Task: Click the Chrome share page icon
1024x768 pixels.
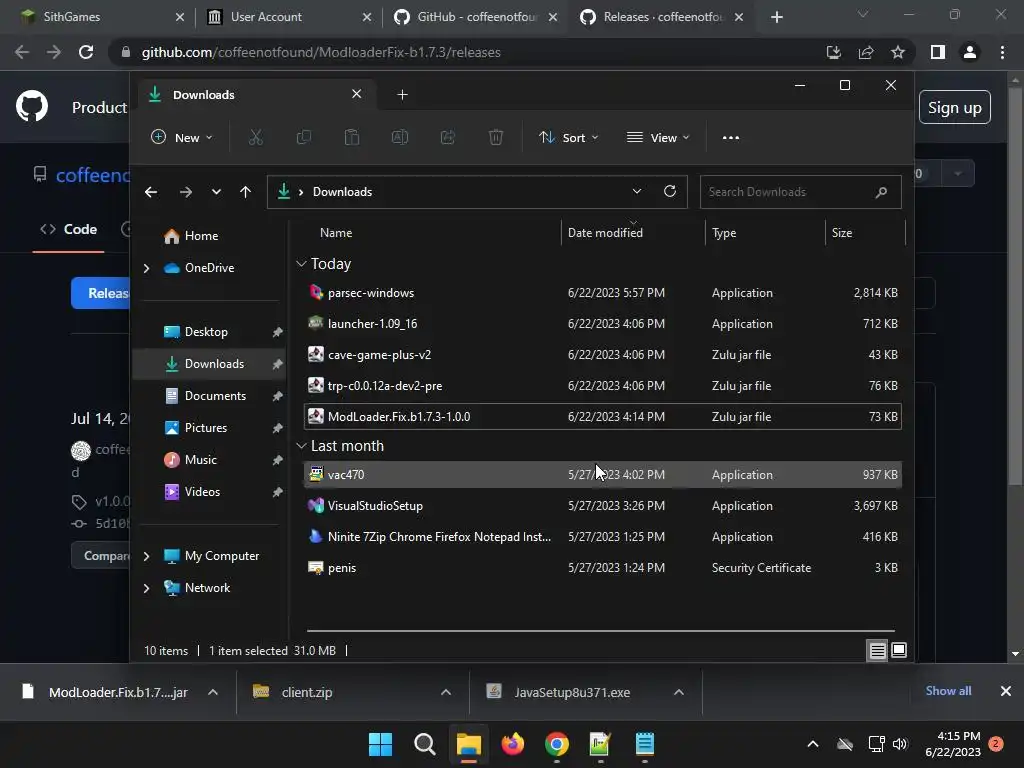Action: click(x=866, y=52)
